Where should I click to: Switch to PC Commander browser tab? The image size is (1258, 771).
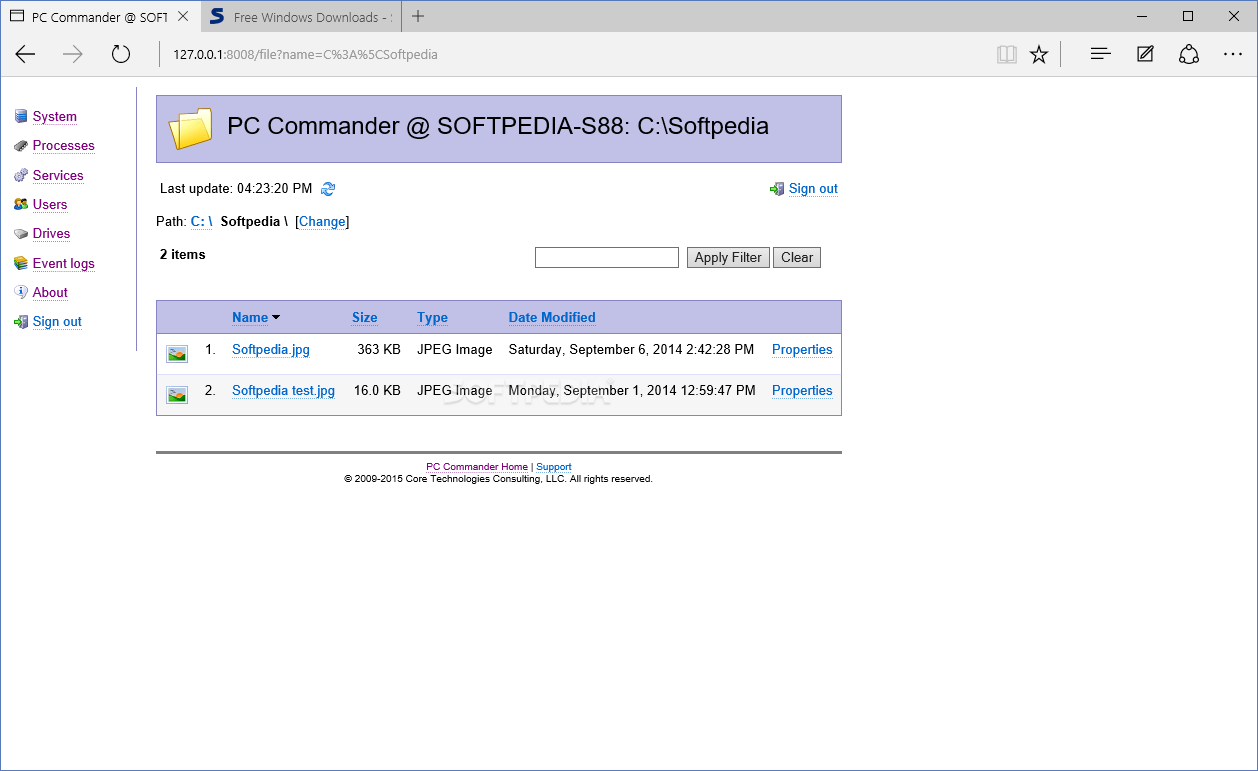click(x=99, y=17)
